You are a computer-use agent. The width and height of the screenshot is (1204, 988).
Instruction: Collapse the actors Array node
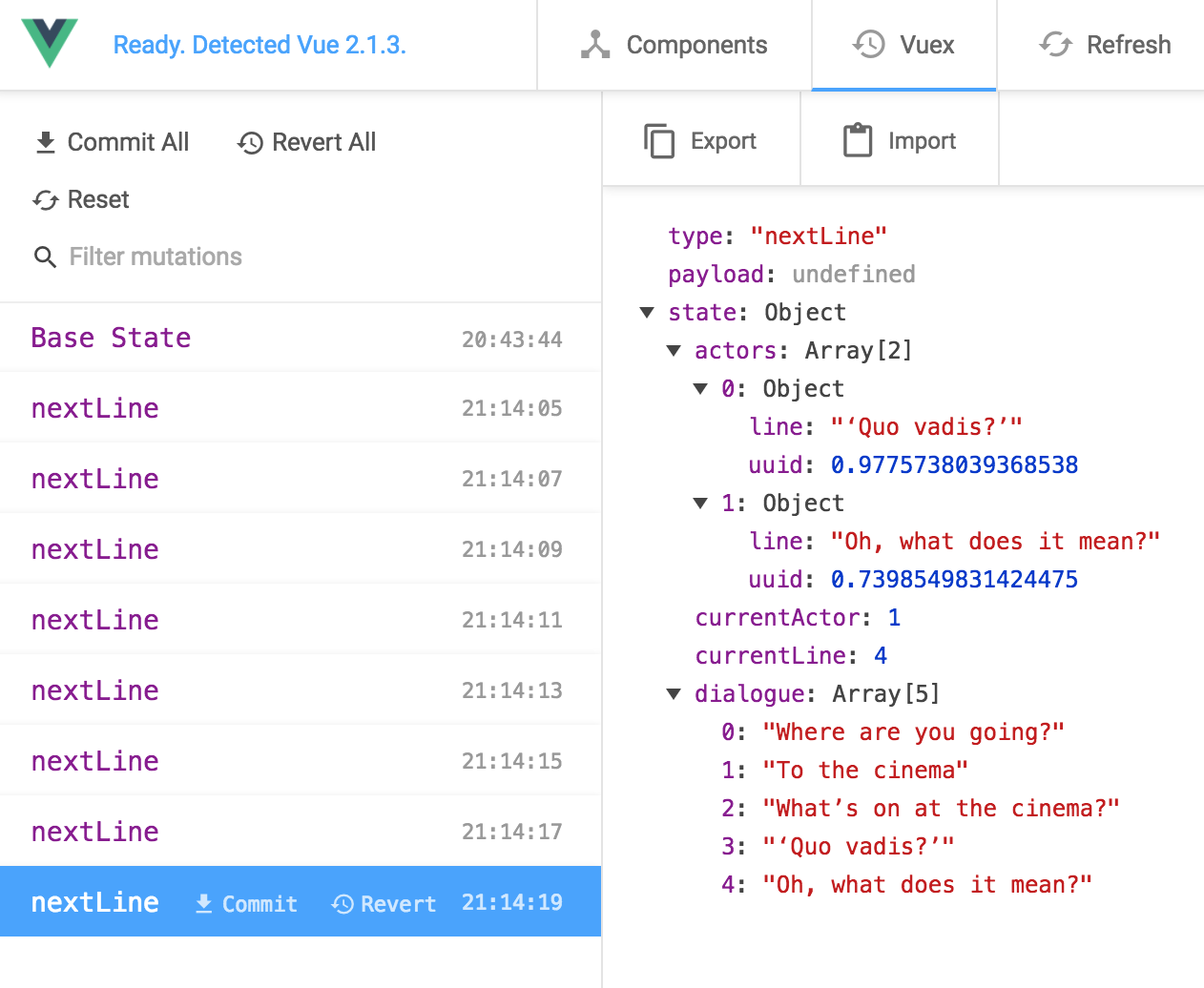pyautogui.click(x=674, y=351)
